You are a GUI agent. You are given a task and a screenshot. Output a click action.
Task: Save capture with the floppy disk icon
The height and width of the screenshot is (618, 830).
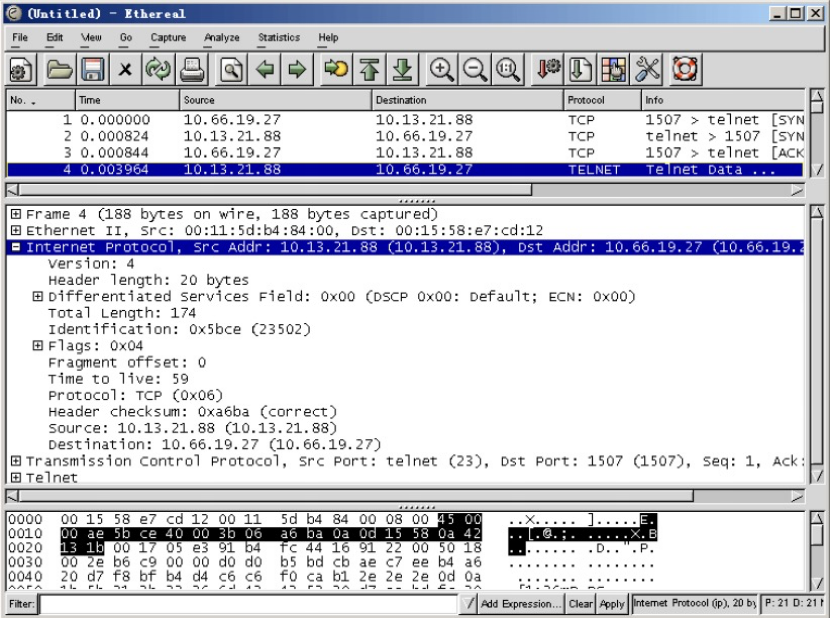pos(92,69)
